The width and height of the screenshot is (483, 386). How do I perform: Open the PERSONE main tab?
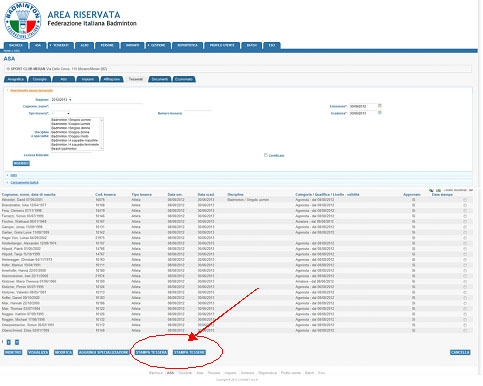(107, 45)
